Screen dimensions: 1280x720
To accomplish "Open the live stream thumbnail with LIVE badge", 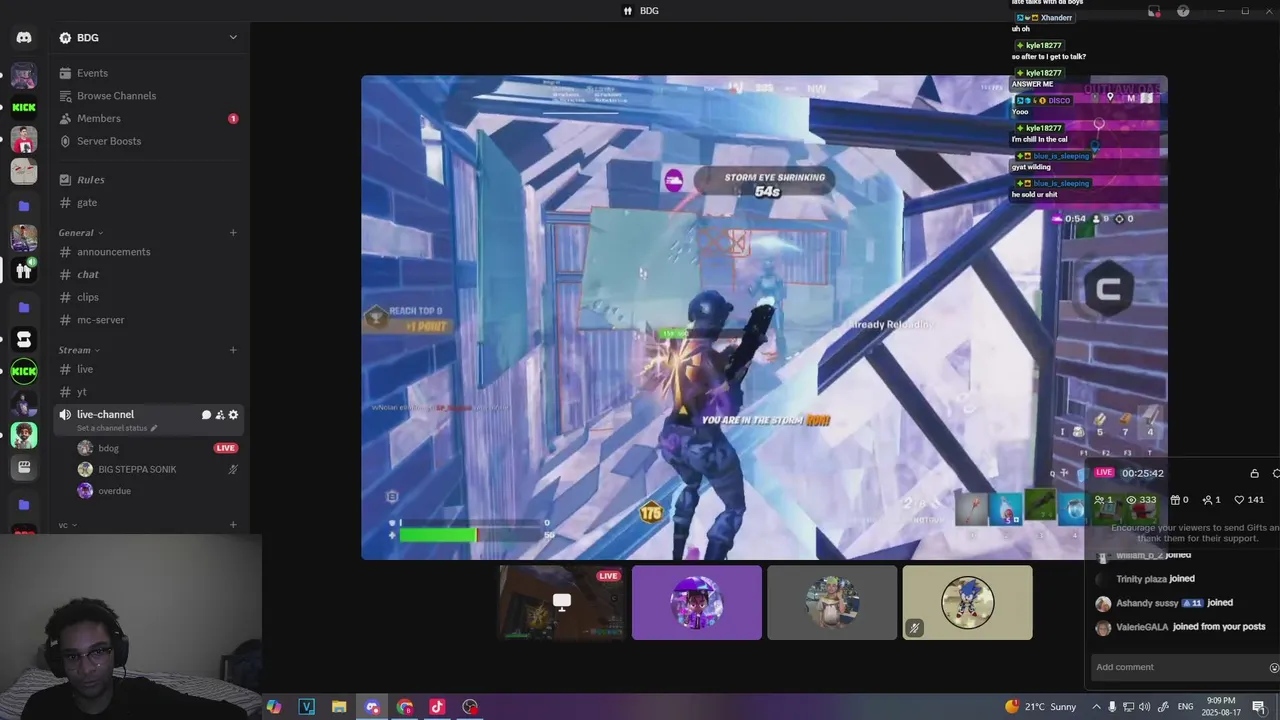I will click(562, 602).
